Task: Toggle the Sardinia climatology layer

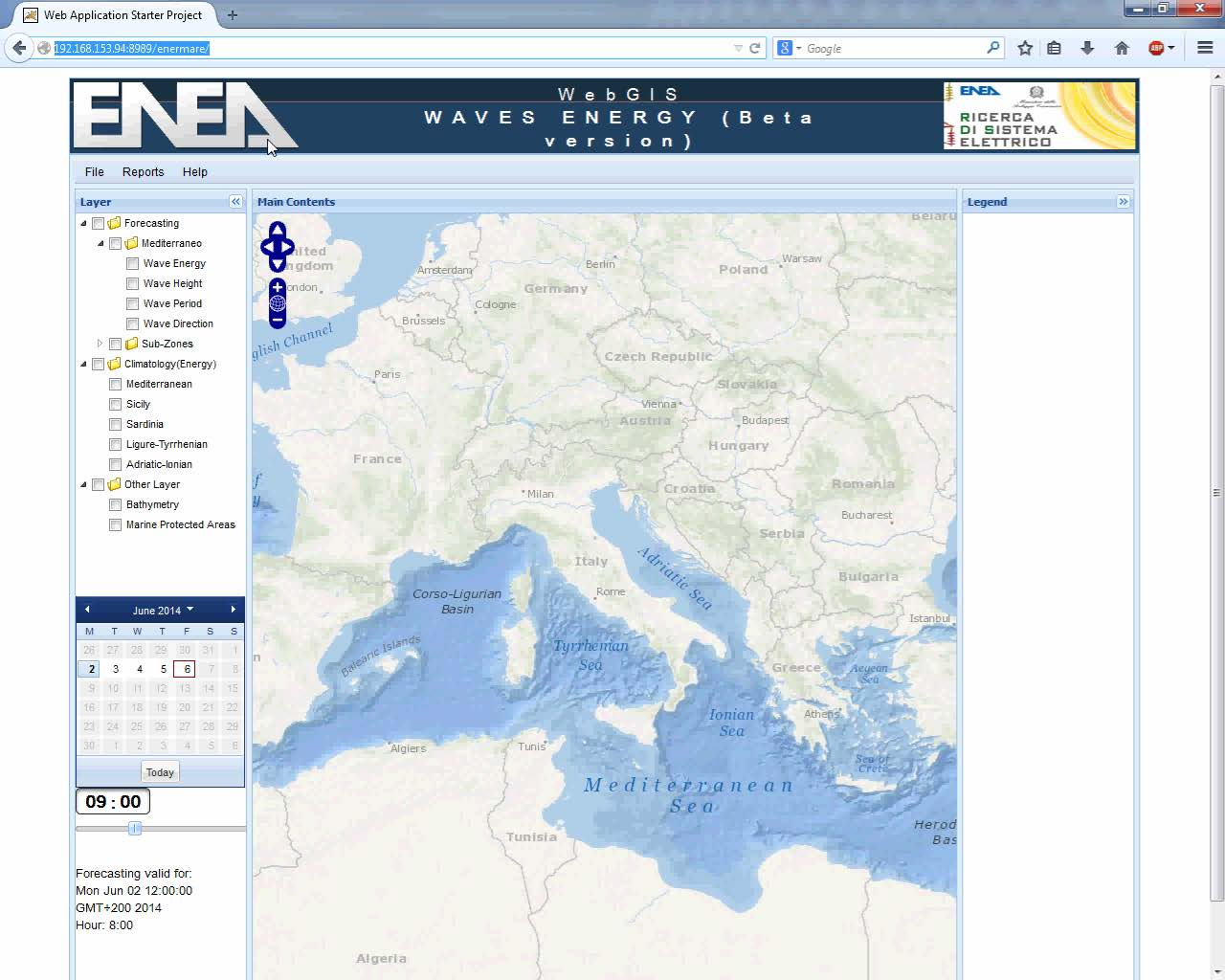Action: (115, 424)
